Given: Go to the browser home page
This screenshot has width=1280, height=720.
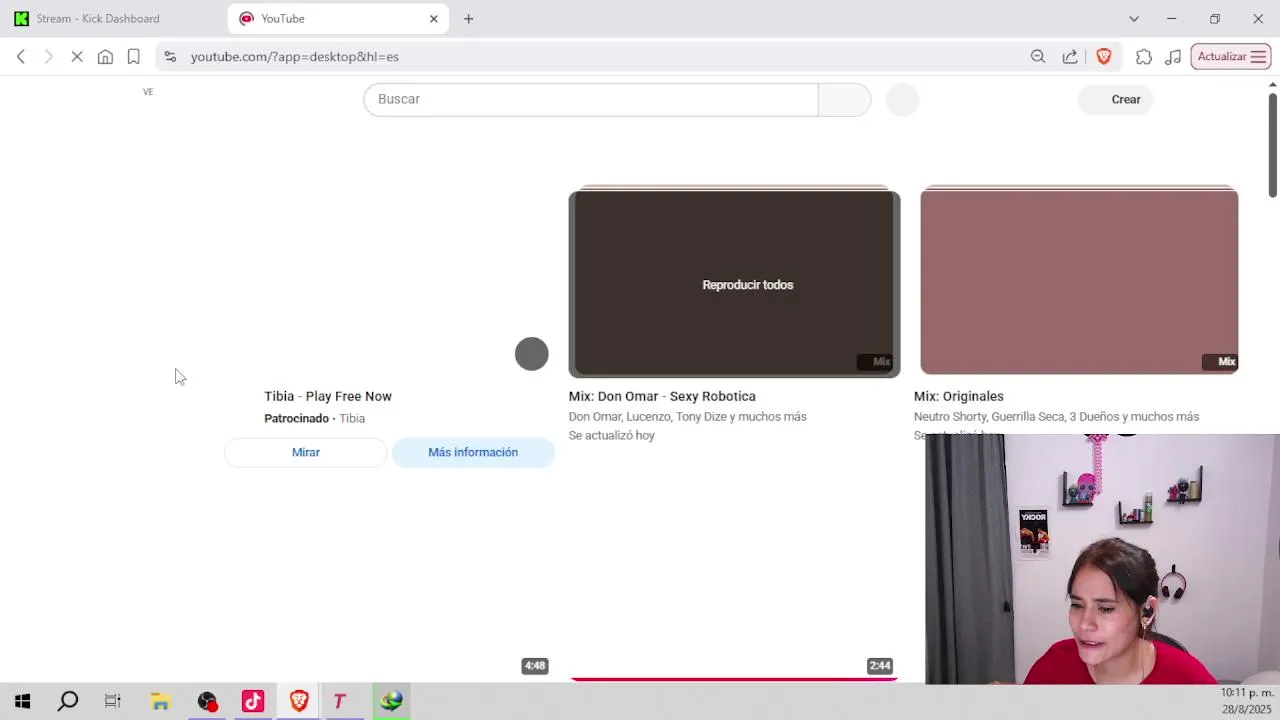Looking at the screenshot, I should point(105,57).
